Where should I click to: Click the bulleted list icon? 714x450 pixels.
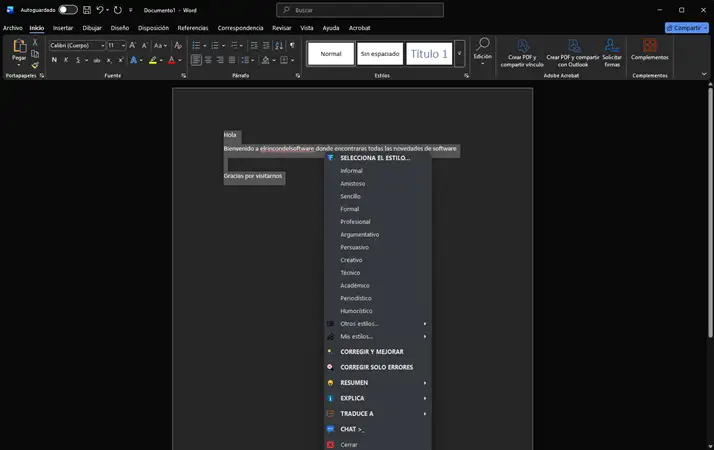click(x=195, y=45)
